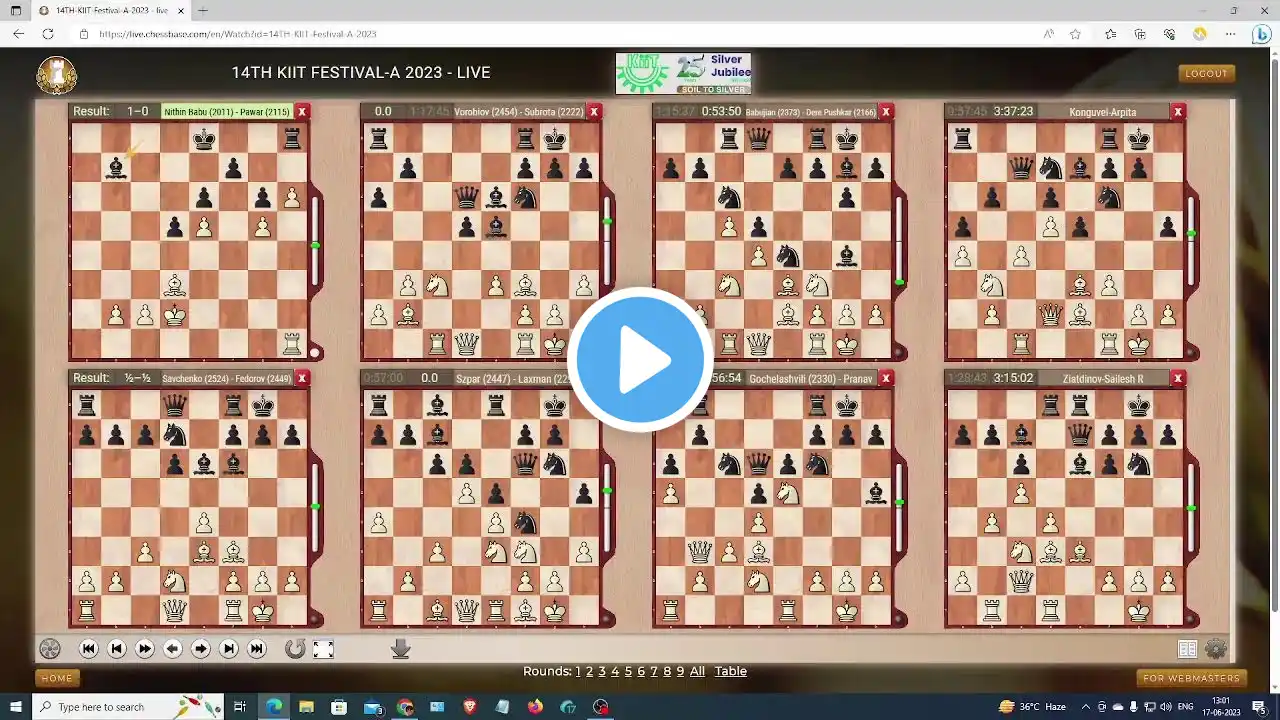The width and height of the screenshot is (1280, 720).
Task: Click the engine fan icon at bottom left
Action: [x=49, y=649]
